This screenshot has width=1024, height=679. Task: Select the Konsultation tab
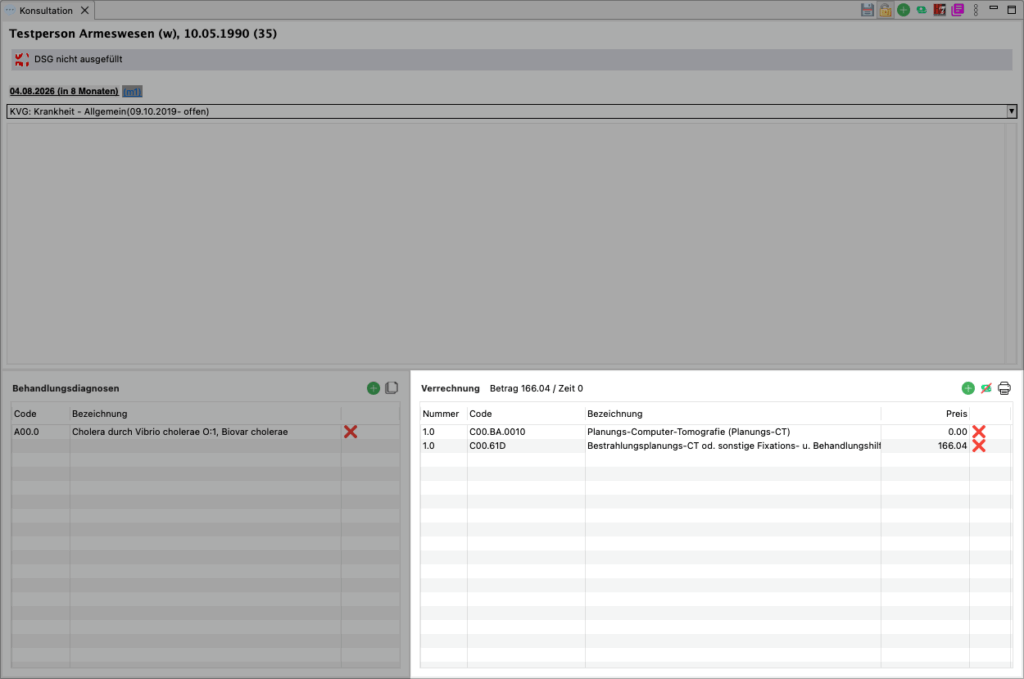[x=47, y=10]
